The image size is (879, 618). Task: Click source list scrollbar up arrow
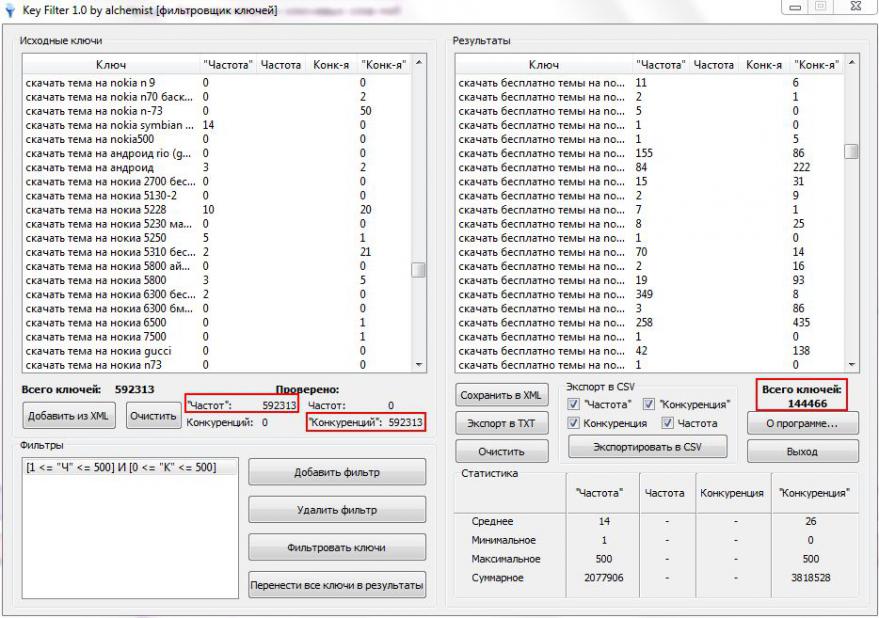tap(418, 62)
